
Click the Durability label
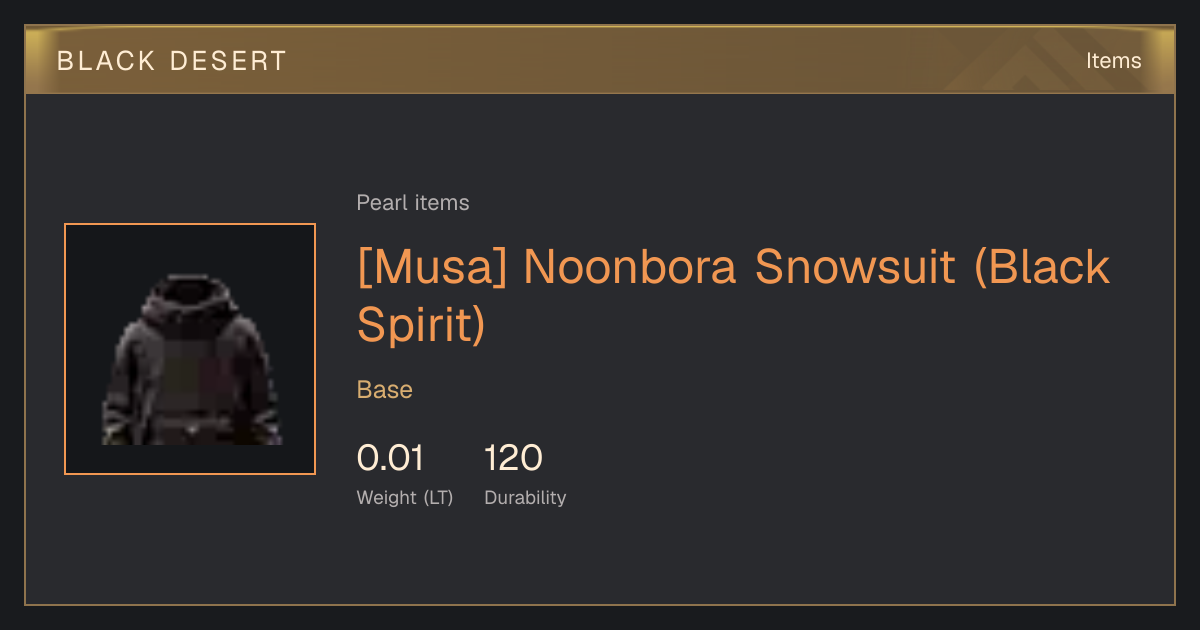525,498
